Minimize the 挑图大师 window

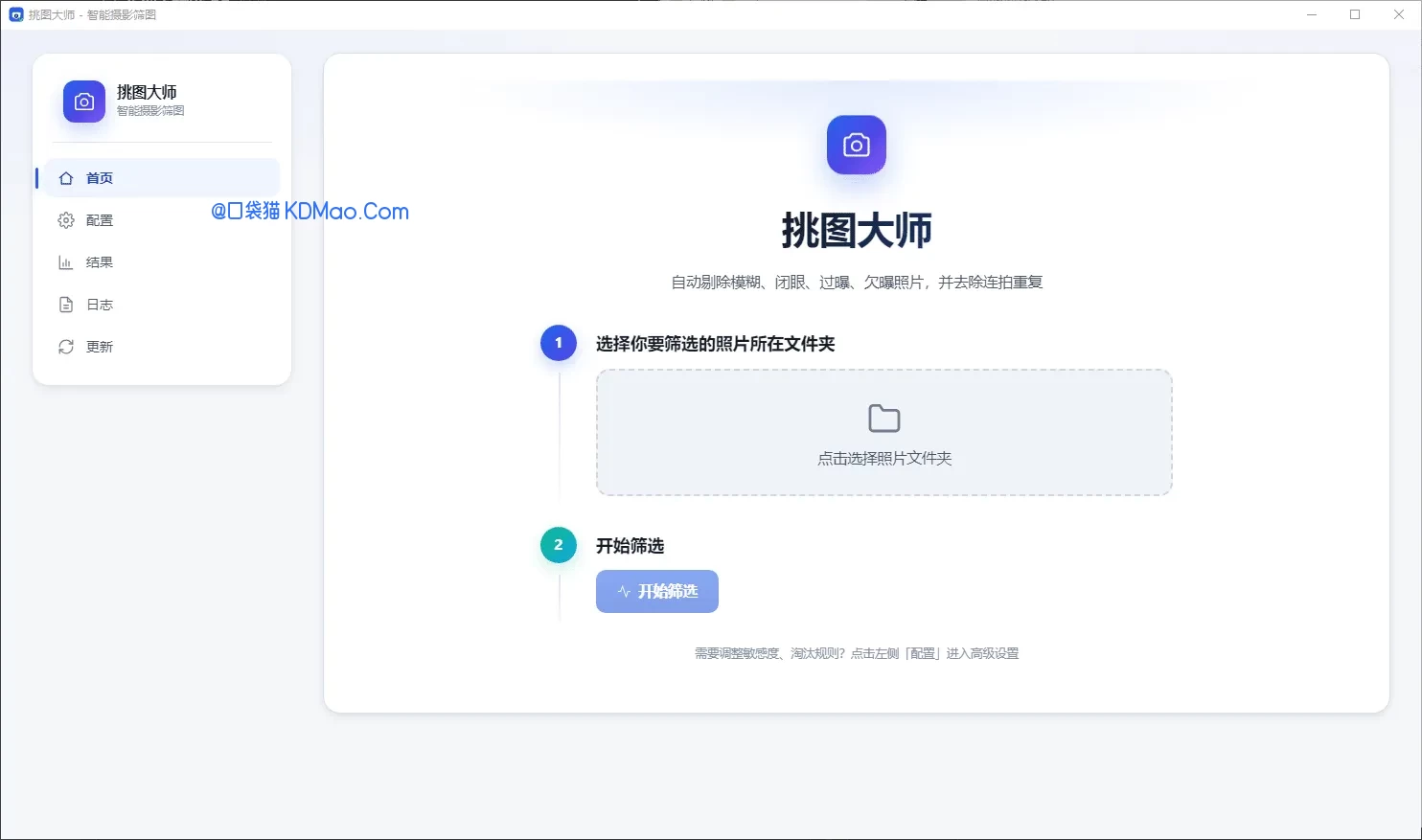pos(1312,14)
